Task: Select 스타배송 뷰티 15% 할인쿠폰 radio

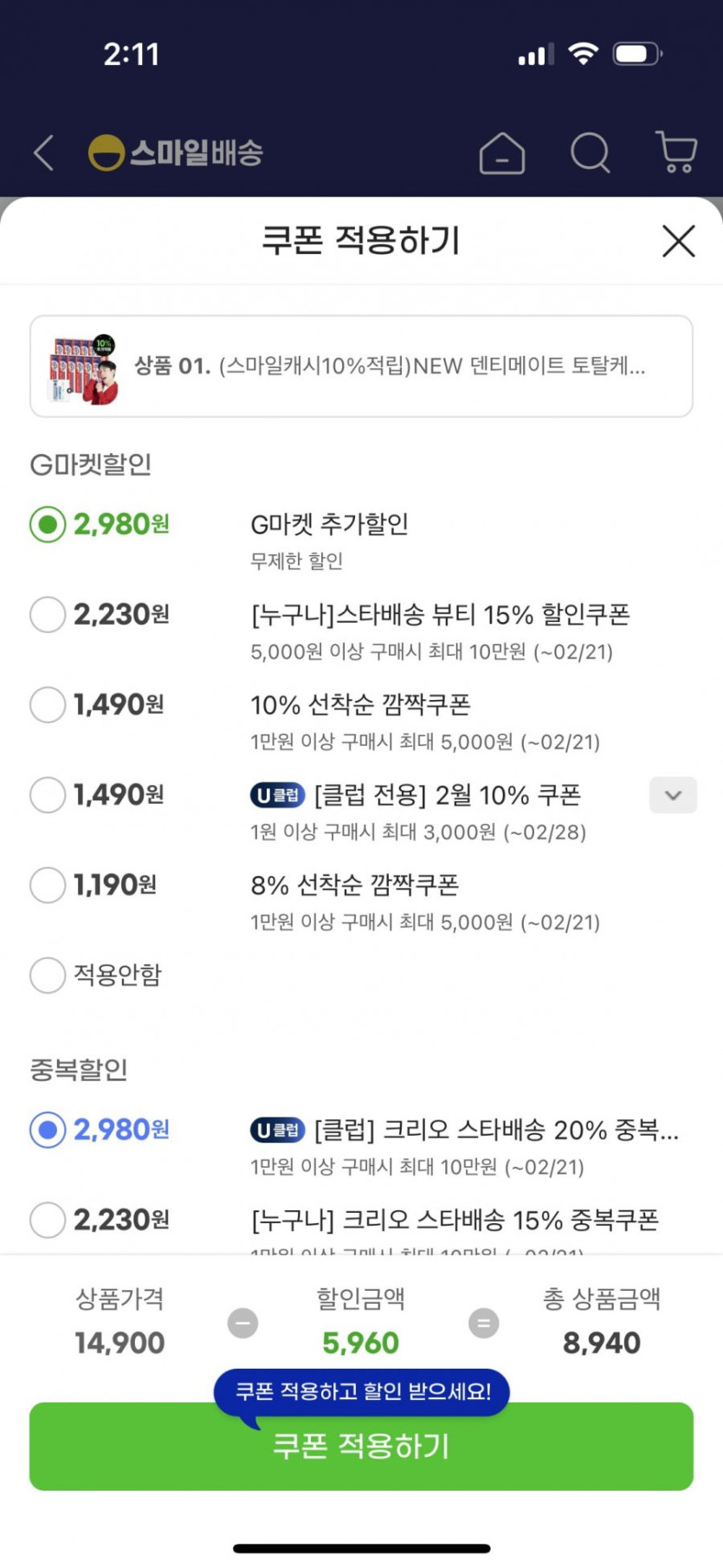Action: [48, 614]
